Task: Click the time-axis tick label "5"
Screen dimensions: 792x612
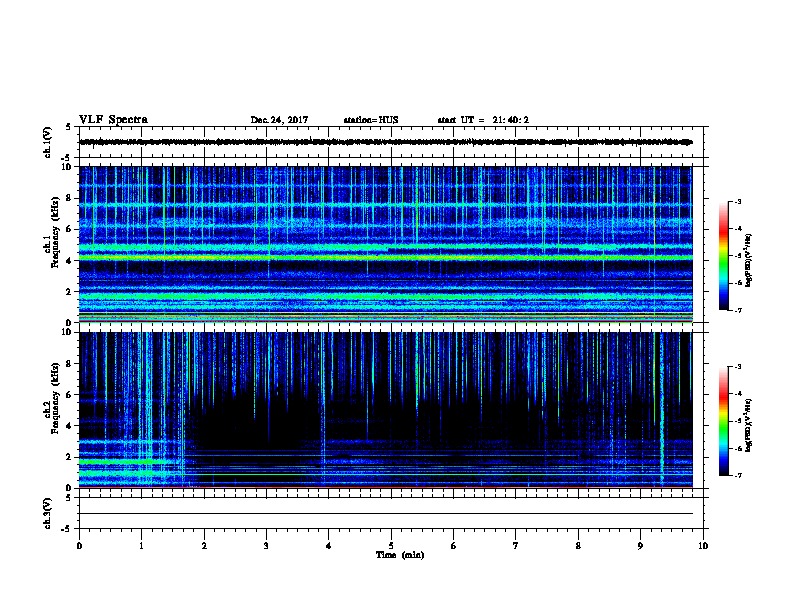Action: click(x=391, y=546)
